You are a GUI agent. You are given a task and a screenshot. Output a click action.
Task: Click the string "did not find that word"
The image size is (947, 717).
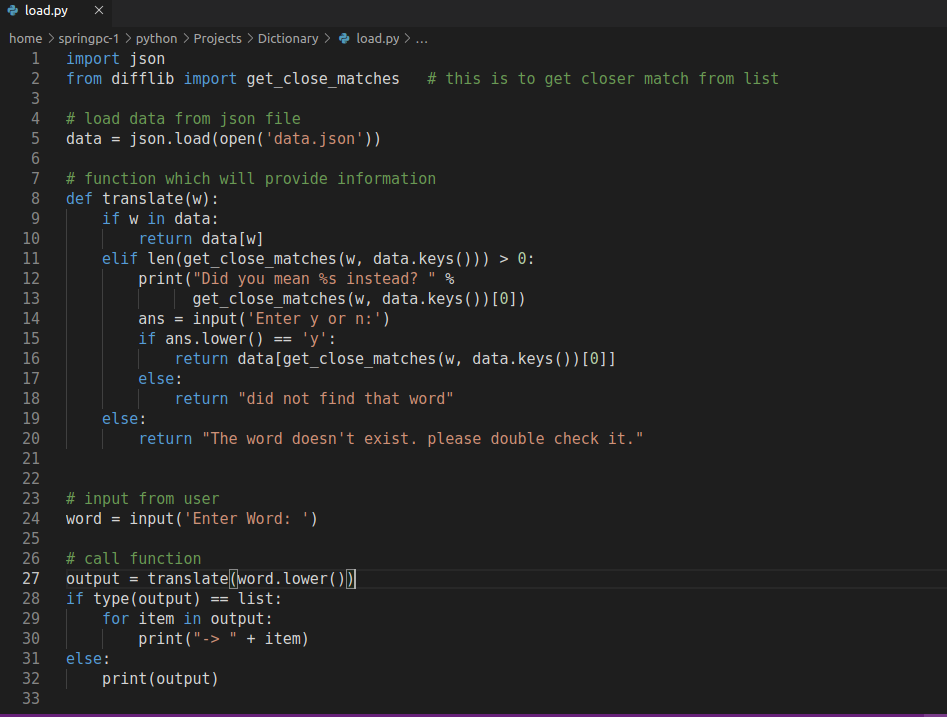click(345, 399)
